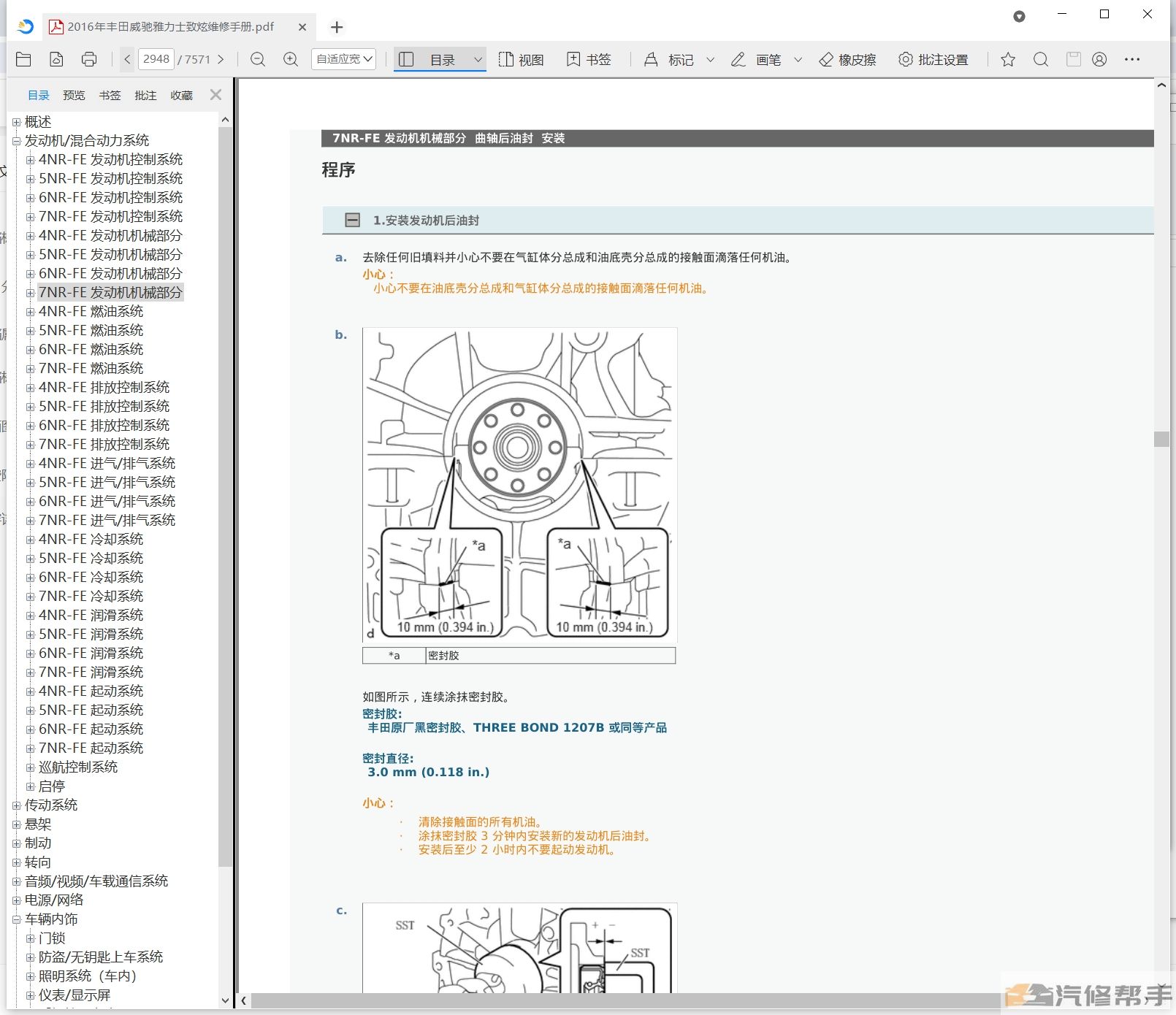Expand the 巡航控制系统 node

[30, 767]
